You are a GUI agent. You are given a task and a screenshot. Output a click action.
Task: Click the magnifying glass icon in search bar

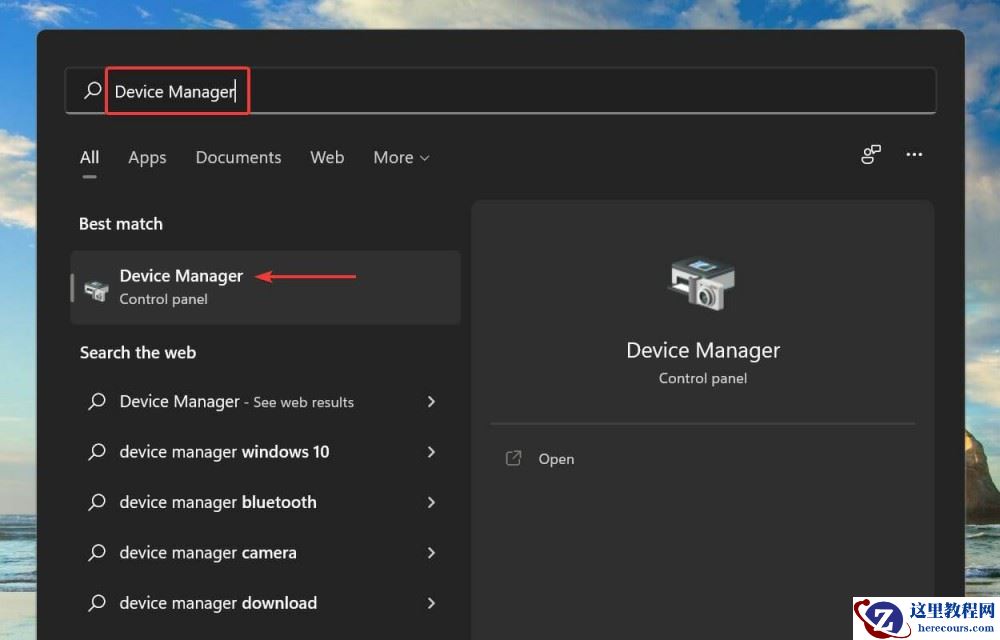click(x=91, y=90)
